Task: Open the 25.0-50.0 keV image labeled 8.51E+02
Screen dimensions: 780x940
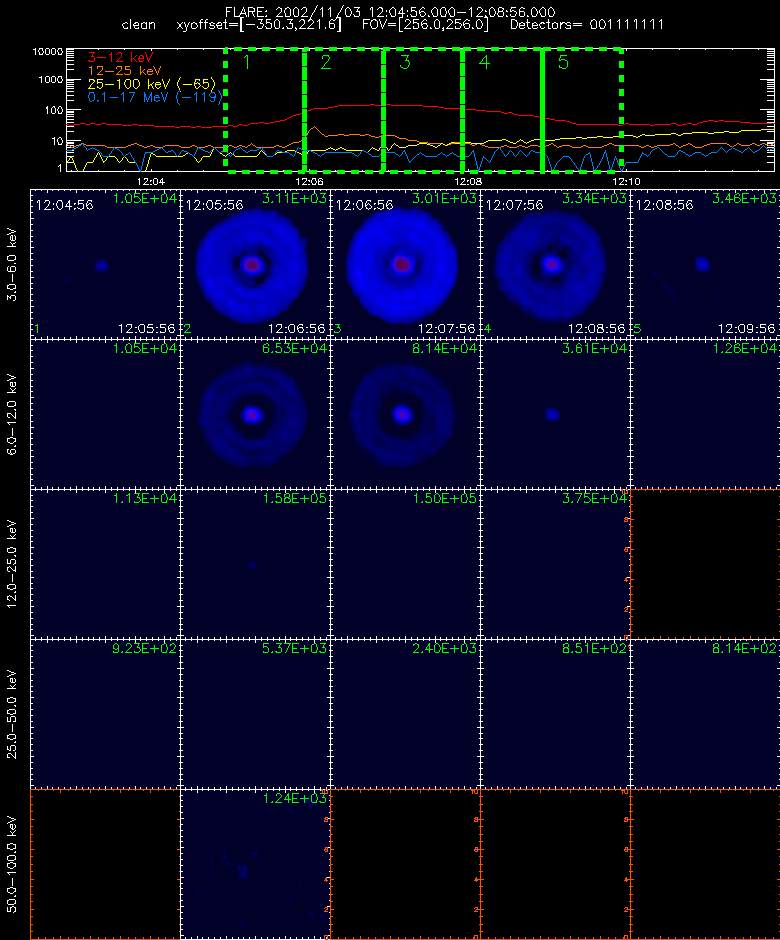Action: tap(555, 713)
